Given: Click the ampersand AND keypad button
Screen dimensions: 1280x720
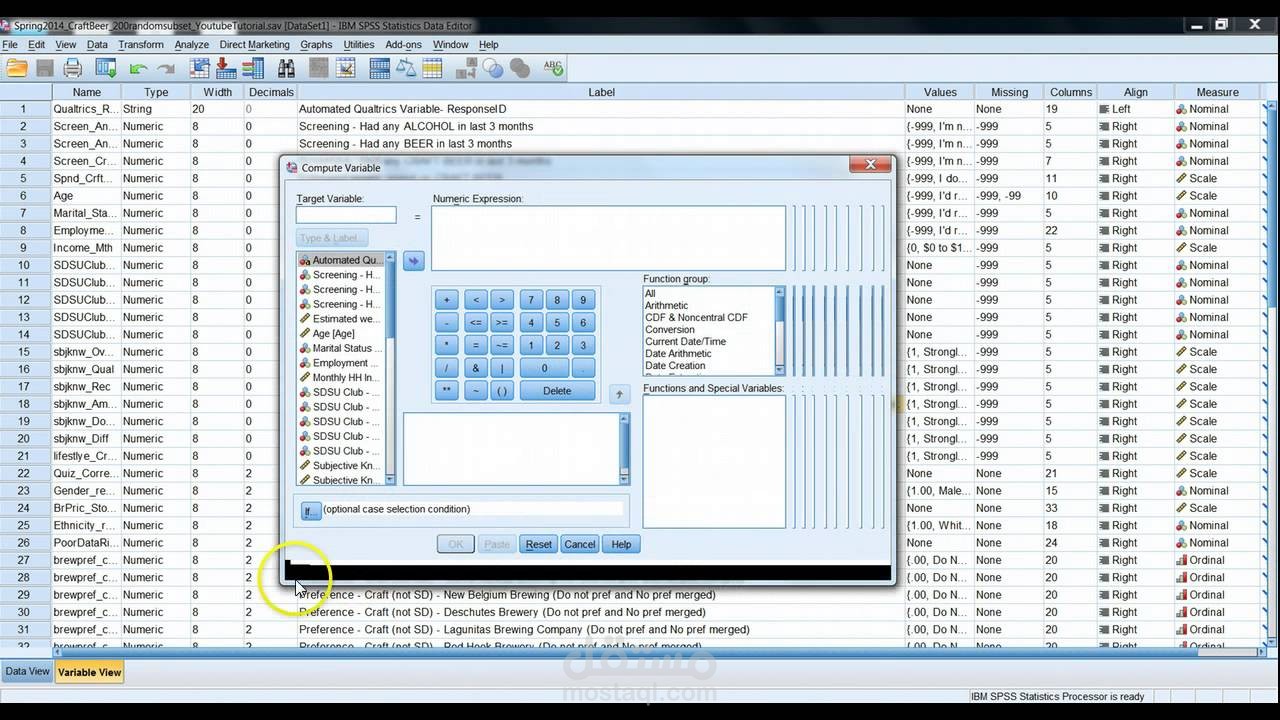Looking at the screenshot, I should pyautogui.click(x=476, y=368).
